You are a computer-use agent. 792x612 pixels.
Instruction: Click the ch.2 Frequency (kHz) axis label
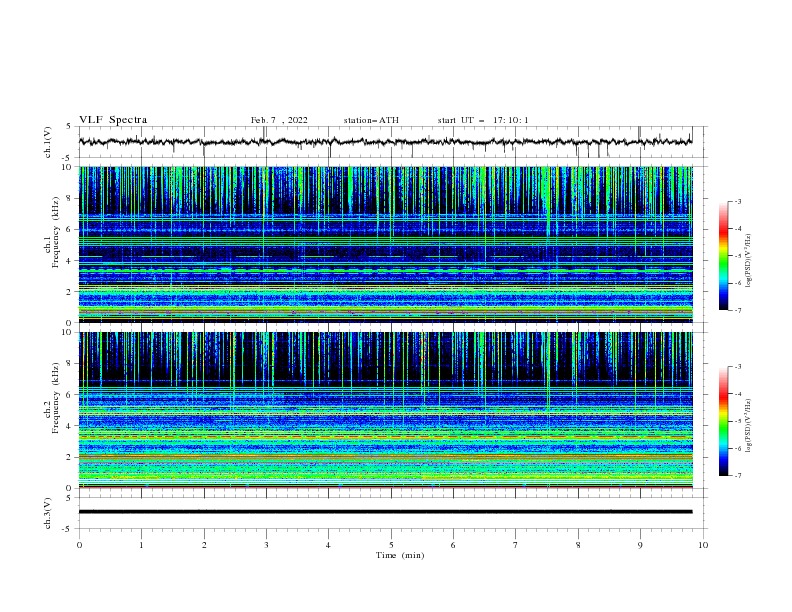pos(52,398)
